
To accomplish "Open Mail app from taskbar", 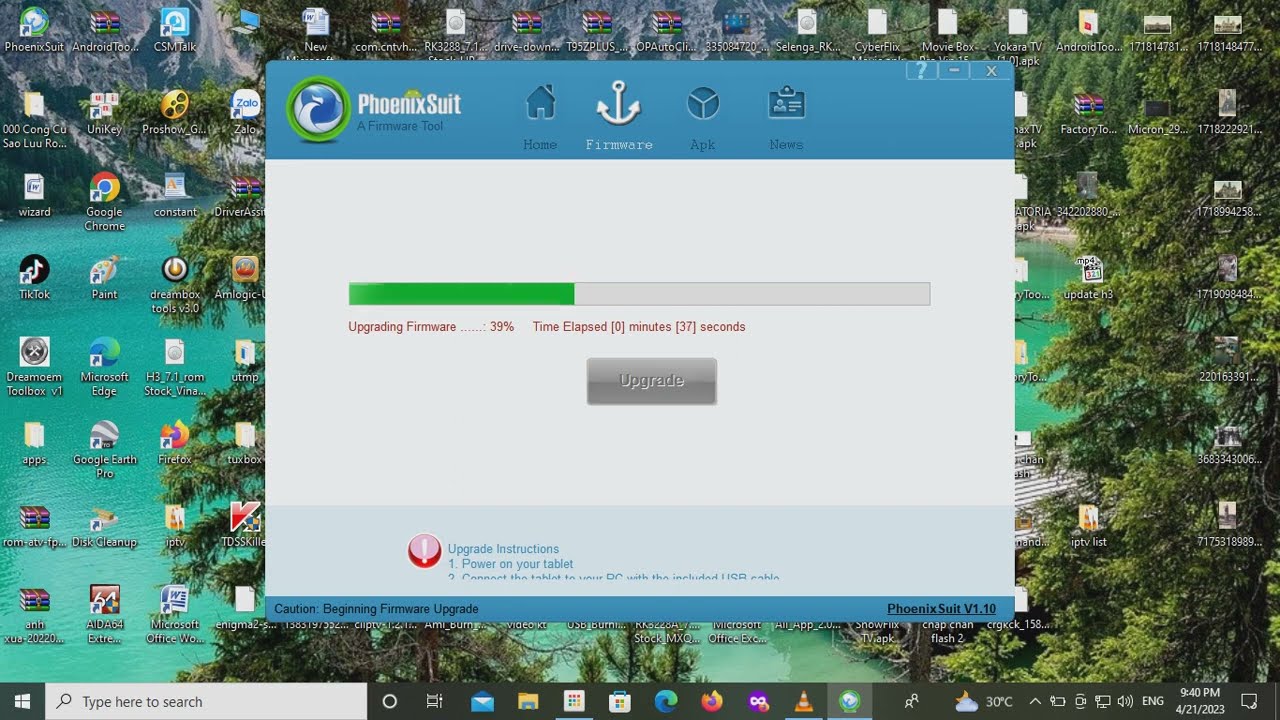I will 482,701.
